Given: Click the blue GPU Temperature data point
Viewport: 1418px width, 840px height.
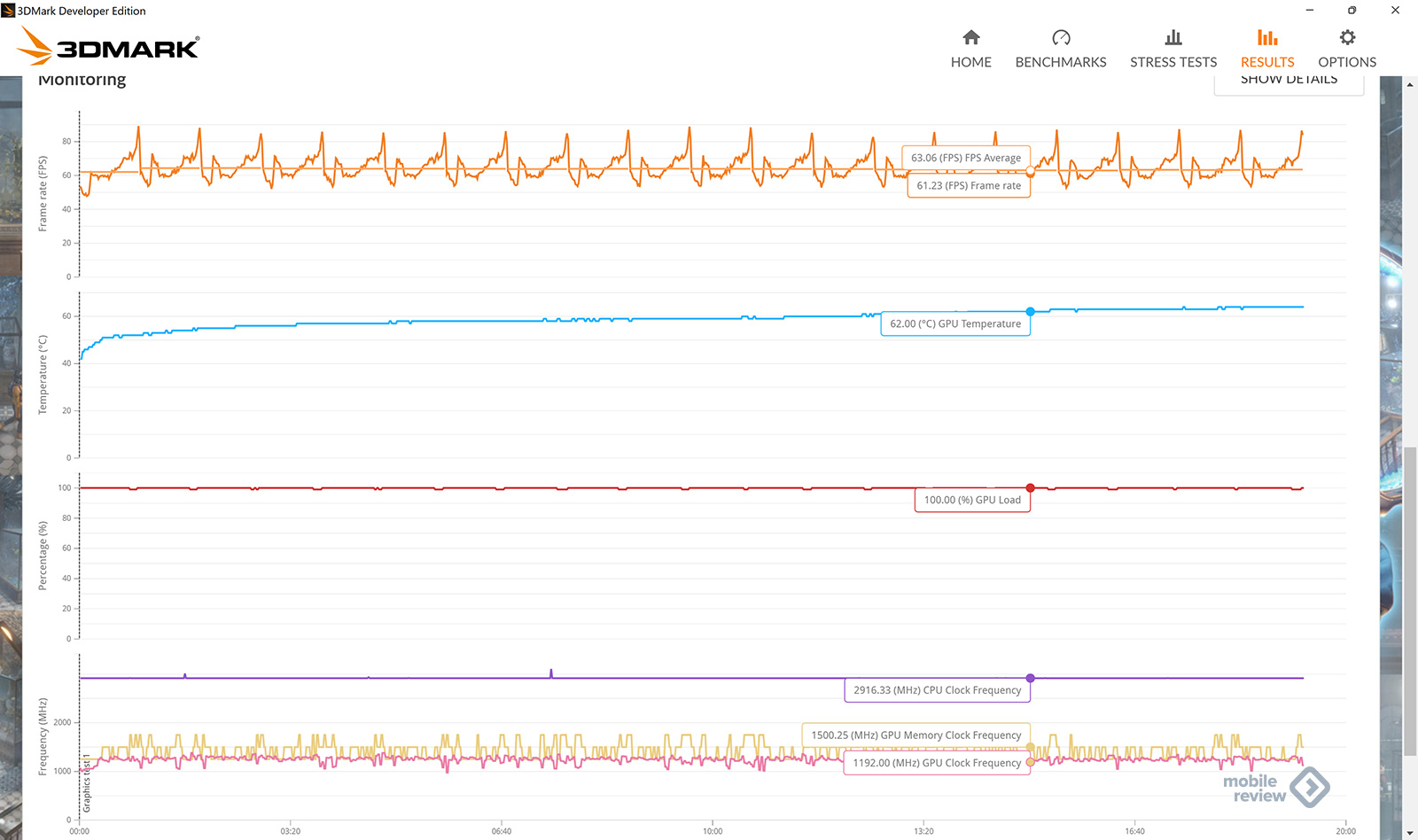Looking at the screenshot, I should [x=1030, y=312].
